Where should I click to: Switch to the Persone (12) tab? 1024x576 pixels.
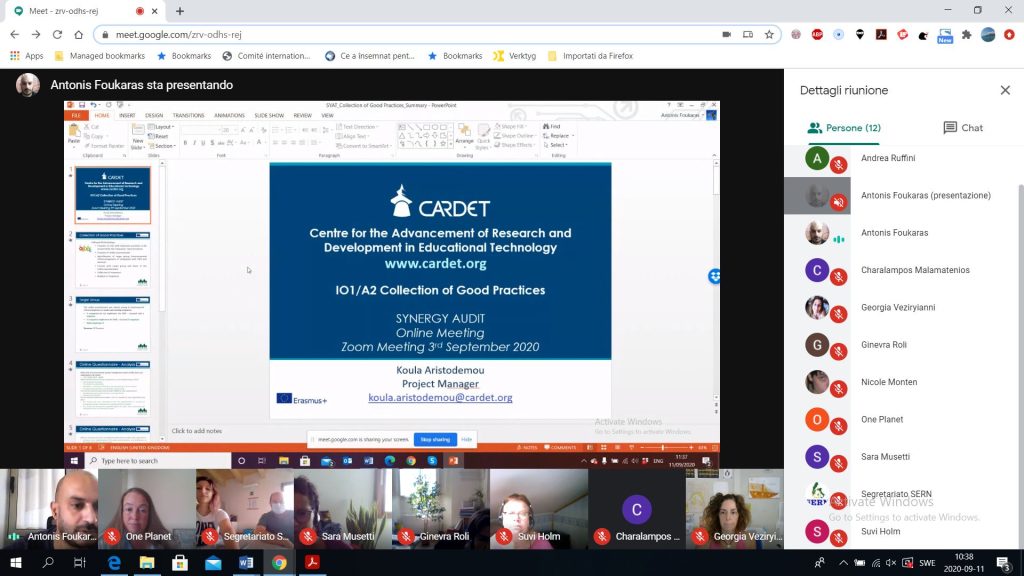[844, 128]
